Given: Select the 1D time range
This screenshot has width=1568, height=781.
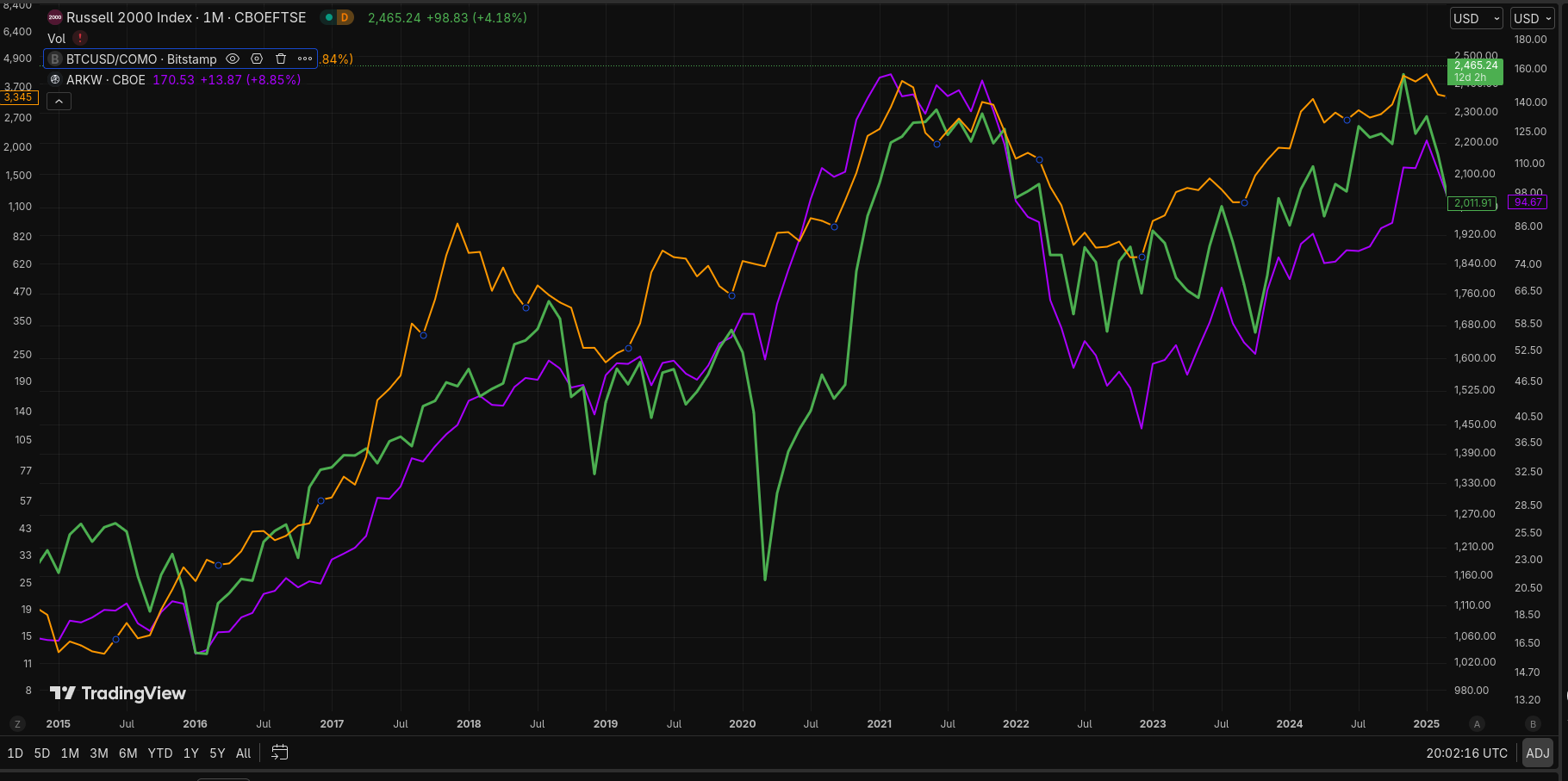Looking at the screenshot, I should [x=16, y=753].
